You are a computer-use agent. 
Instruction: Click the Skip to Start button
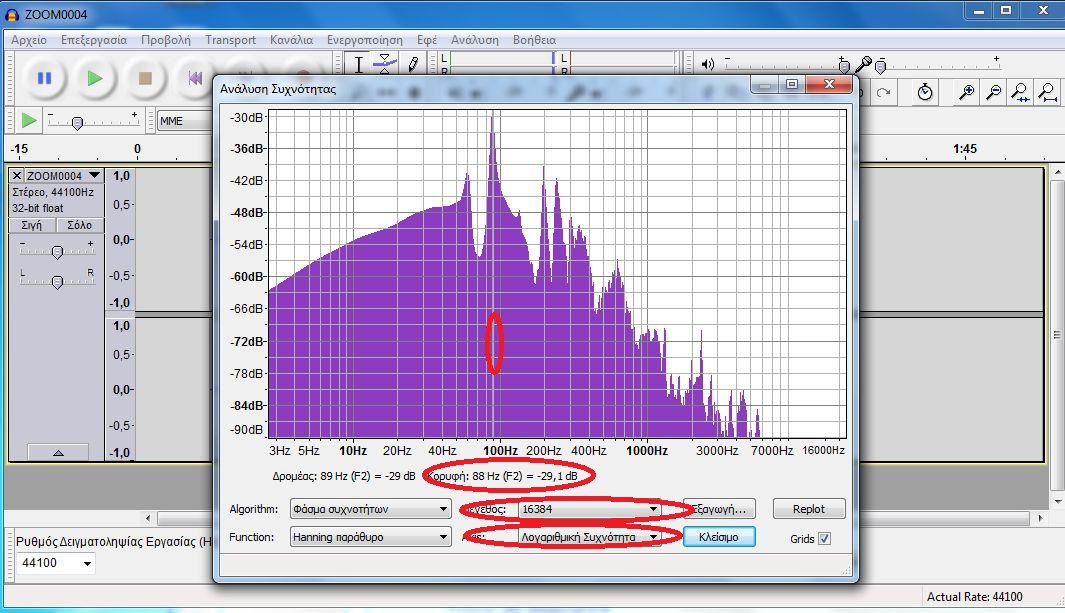195,78
